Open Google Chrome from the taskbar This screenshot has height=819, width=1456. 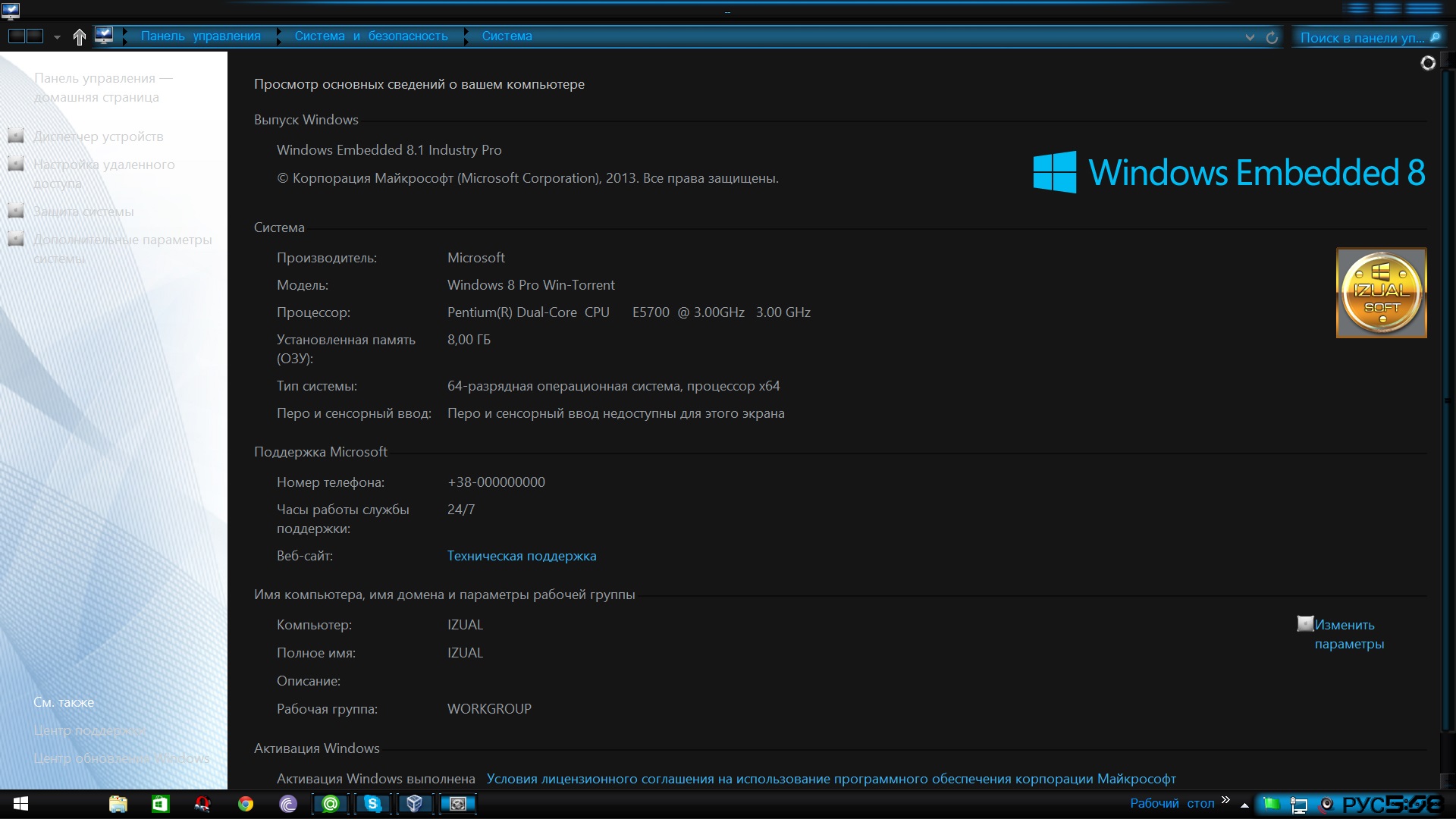(x=245, y=804)
